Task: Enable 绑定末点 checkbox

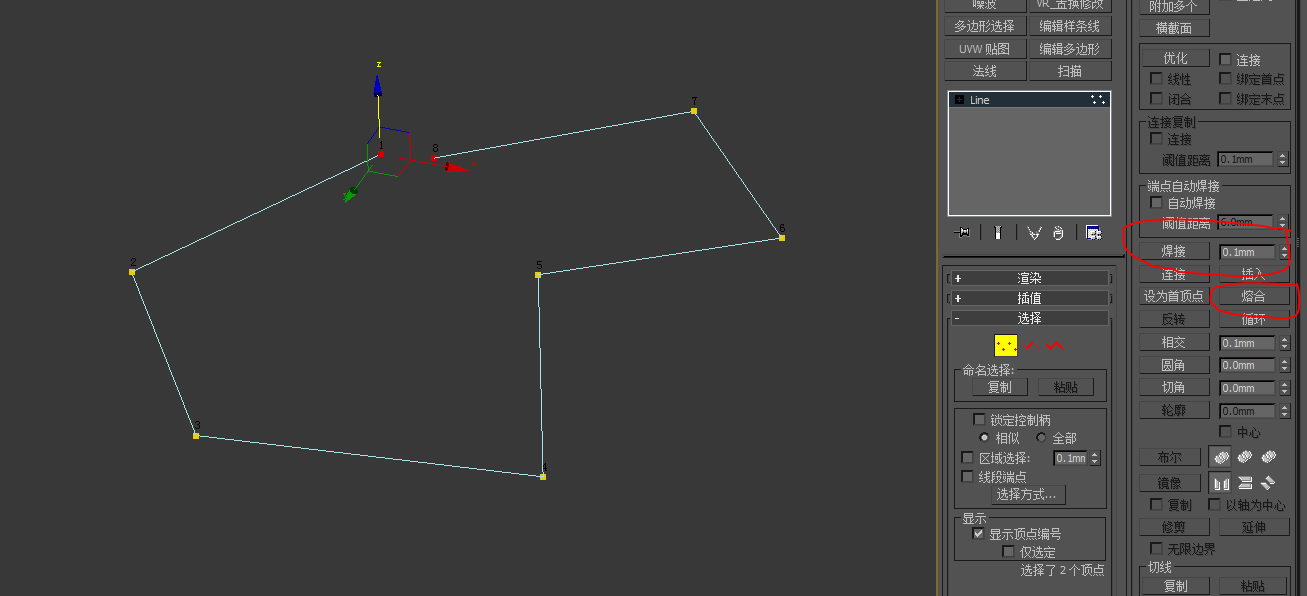Action: pyautogui.click(x=1225, y=98)
